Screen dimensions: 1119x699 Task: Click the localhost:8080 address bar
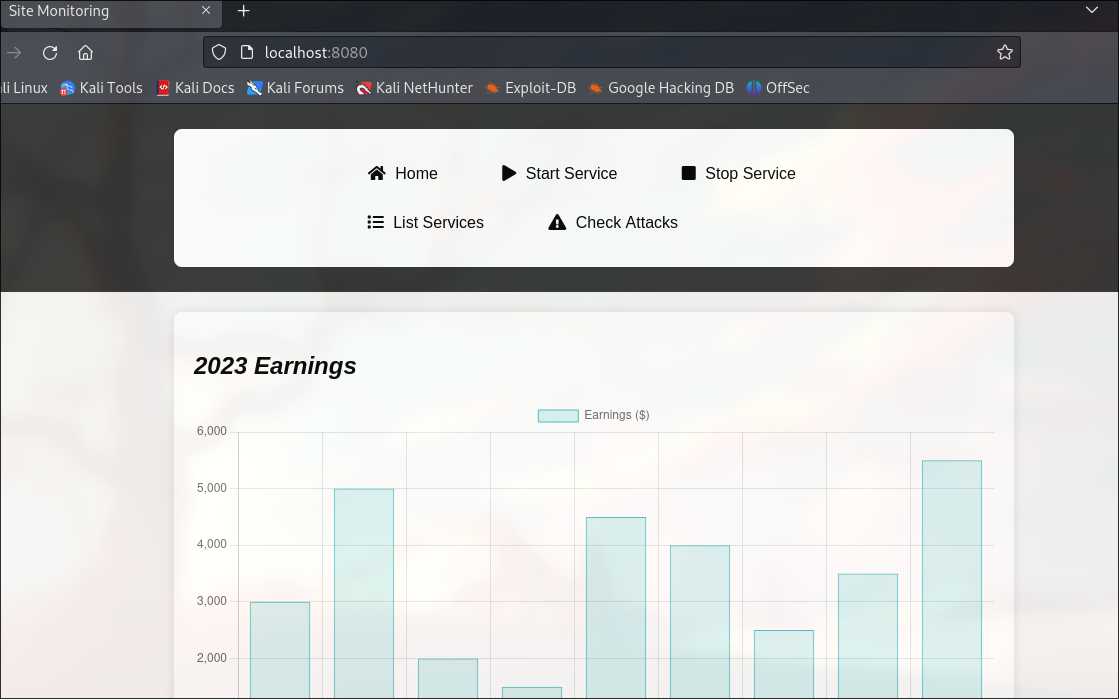(600, 52)
